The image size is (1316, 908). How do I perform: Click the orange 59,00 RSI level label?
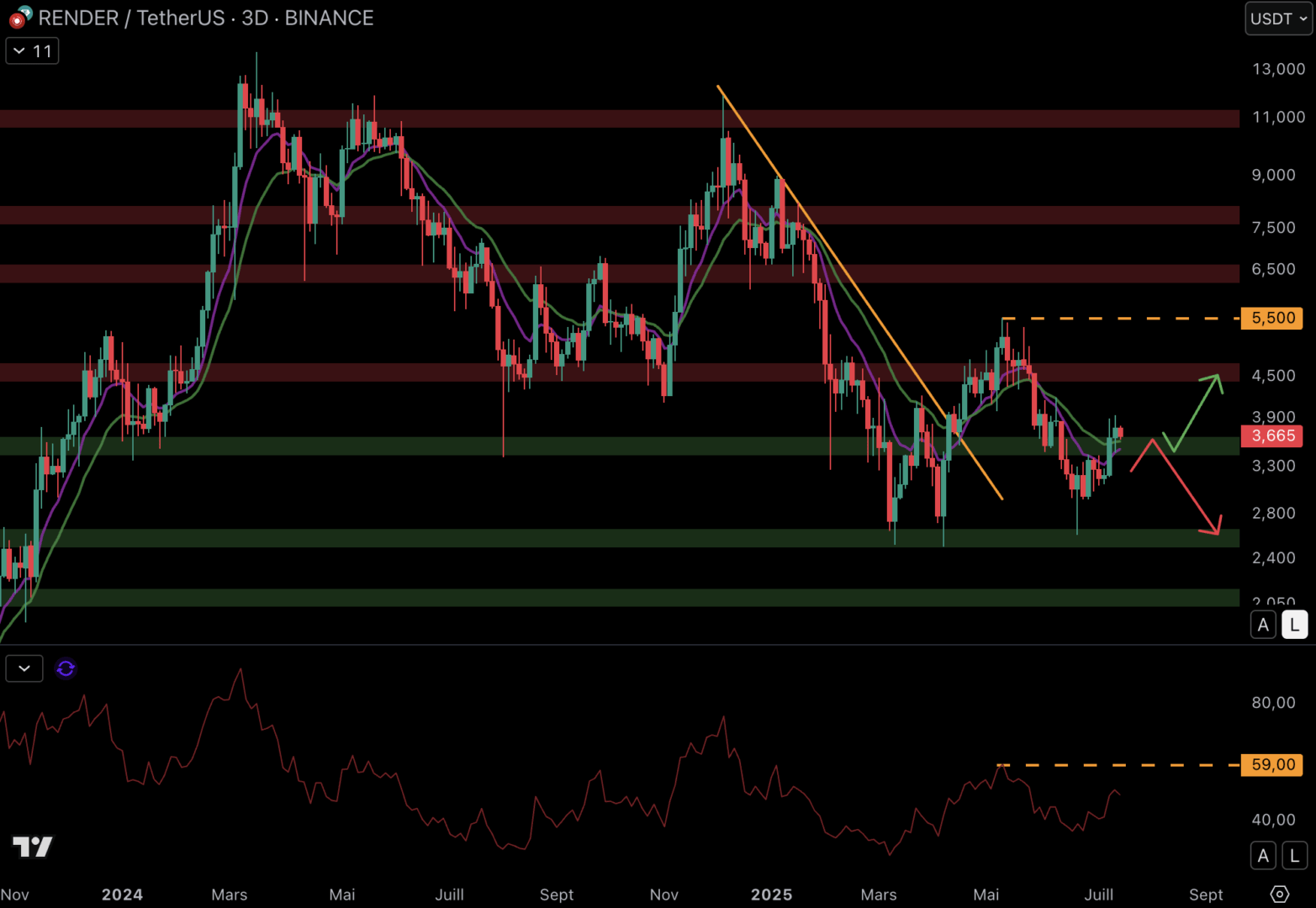click(1272, 764)
